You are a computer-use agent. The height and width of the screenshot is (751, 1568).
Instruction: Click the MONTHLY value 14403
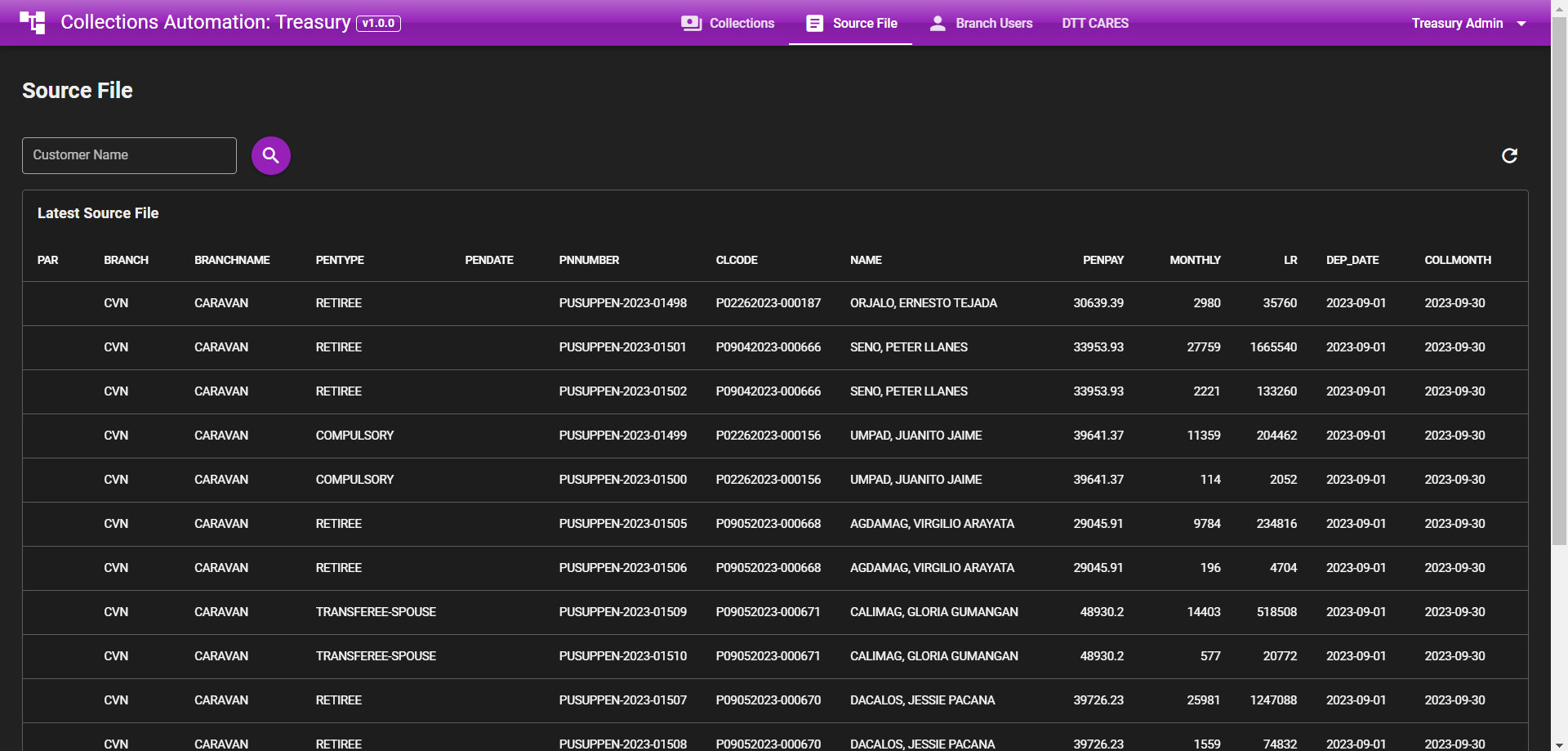(x=1204, y=612)
